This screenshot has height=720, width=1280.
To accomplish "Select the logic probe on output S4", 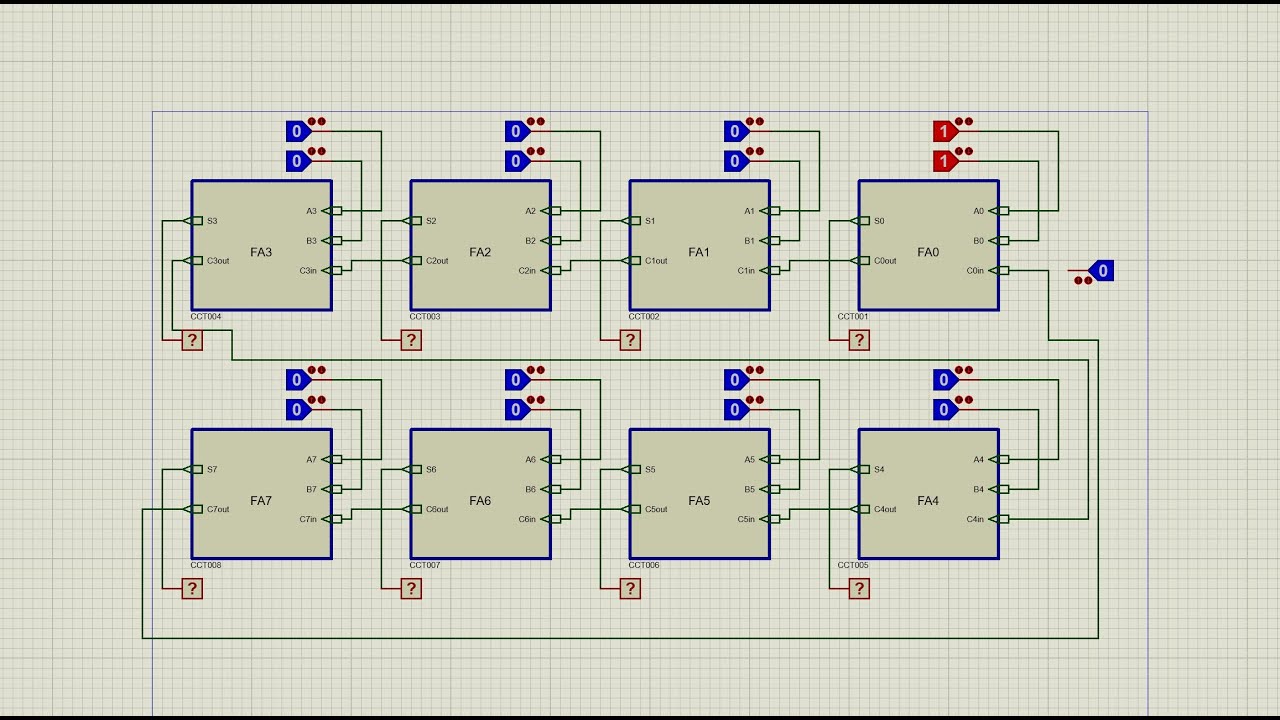I will [859, 589].
